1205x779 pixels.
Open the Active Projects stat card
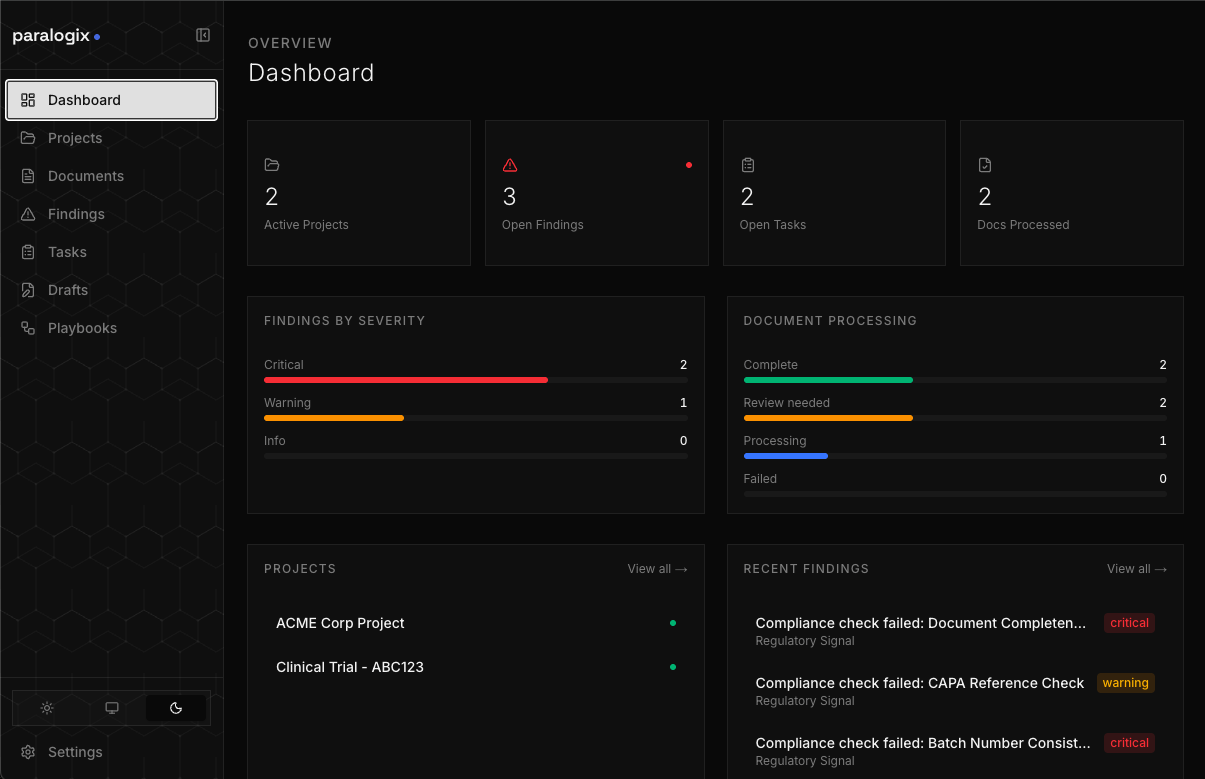pos(359,193)
